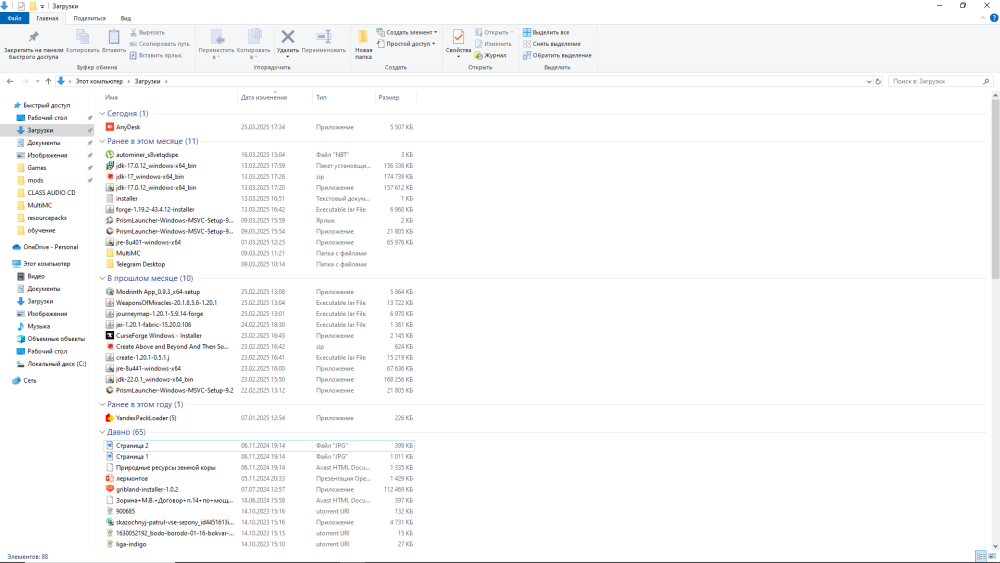Click the vertical scrollbar thumb

point(995,190)
